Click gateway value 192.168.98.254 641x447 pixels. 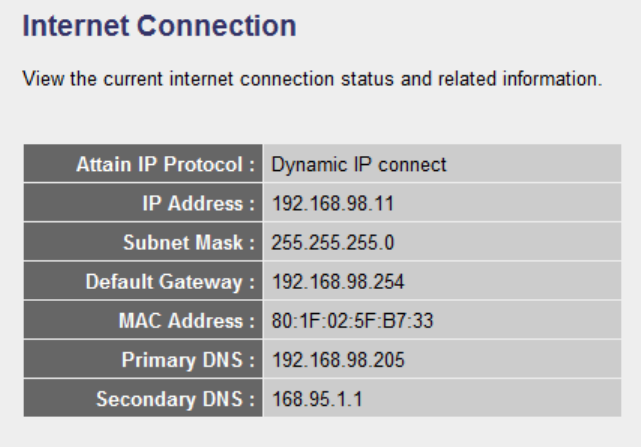(338, 282)
